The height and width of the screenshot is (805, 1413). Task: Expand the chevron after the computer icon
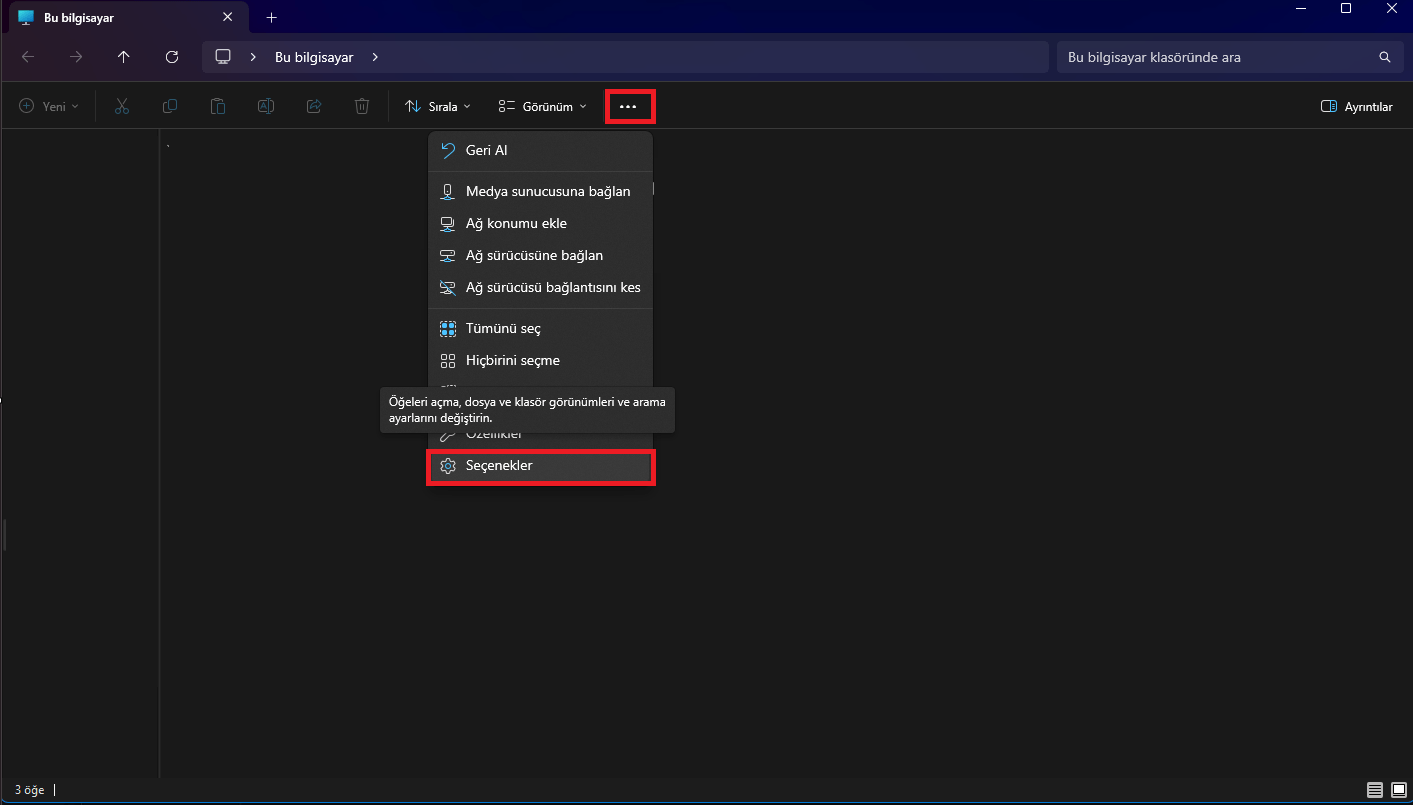254,57
